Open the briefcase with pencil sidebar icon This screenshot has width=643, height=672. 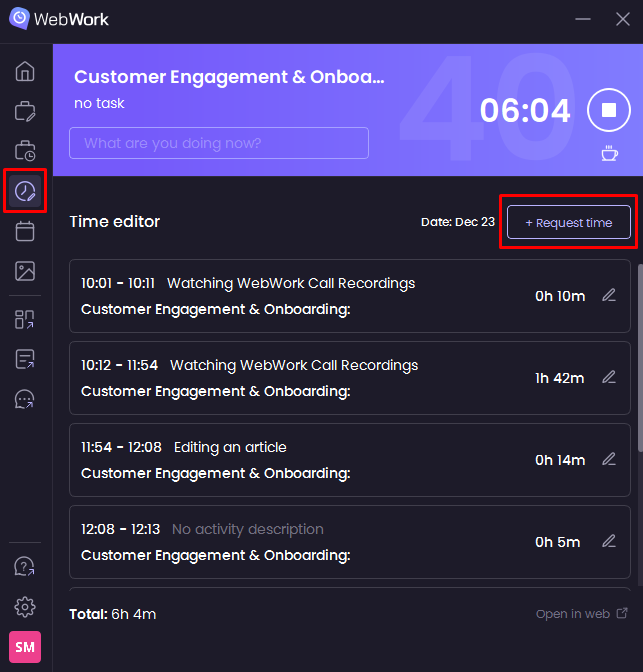click(x=25, y=111)
